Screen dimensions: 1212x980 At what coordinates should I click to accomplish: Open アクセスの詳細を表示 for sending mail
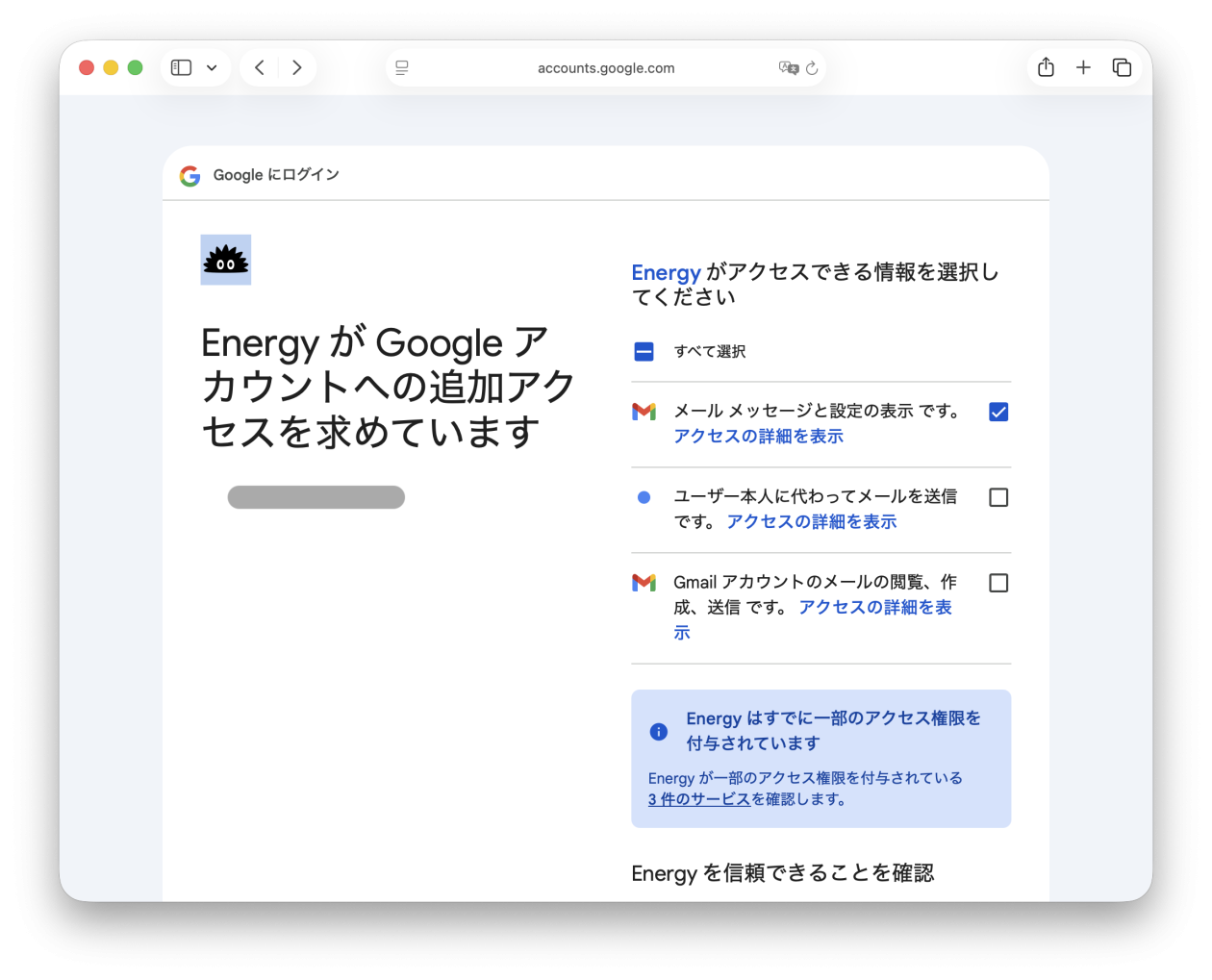pos(812,522)
